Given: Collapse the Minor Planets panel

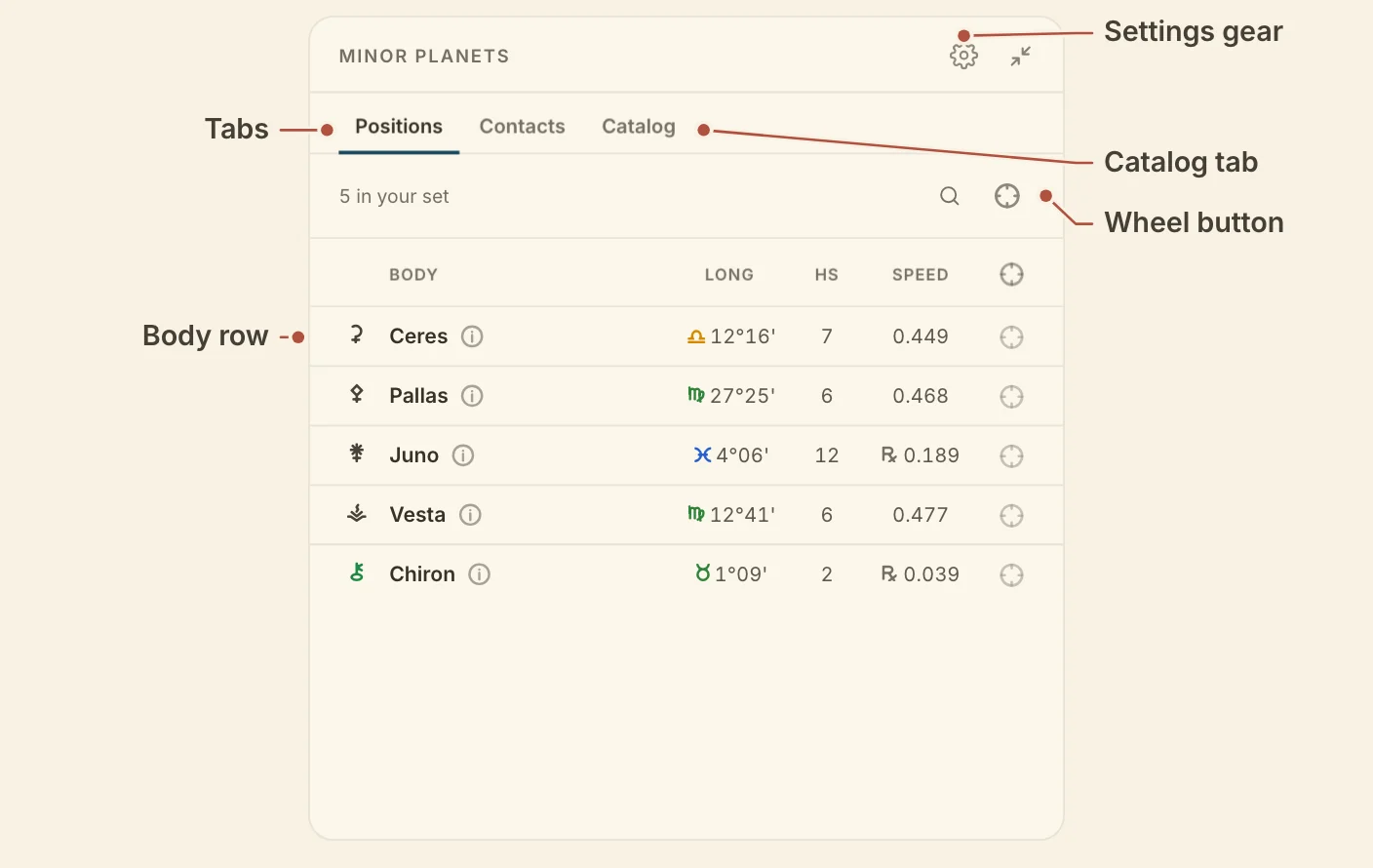Looking at the screenshot, I should pos(1020,56).
